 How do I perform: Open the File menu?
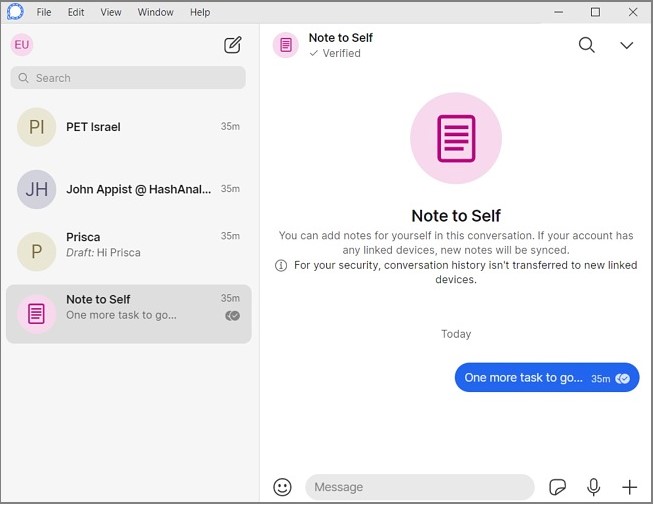point(44,12)
